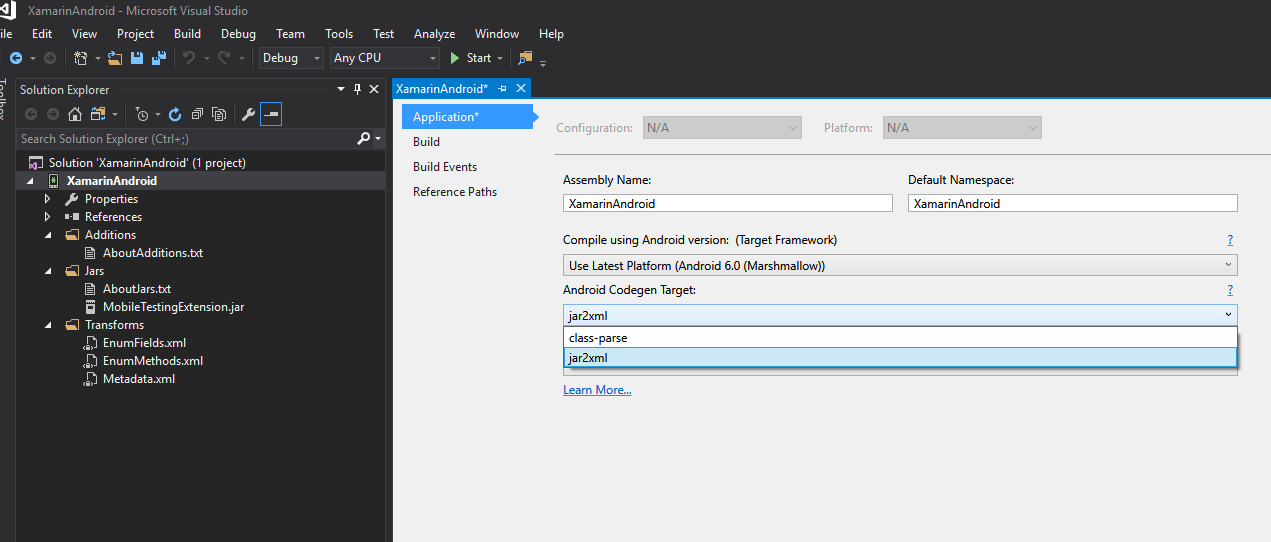
Task: Click the Save All icon
Action: tap(158, 58)
